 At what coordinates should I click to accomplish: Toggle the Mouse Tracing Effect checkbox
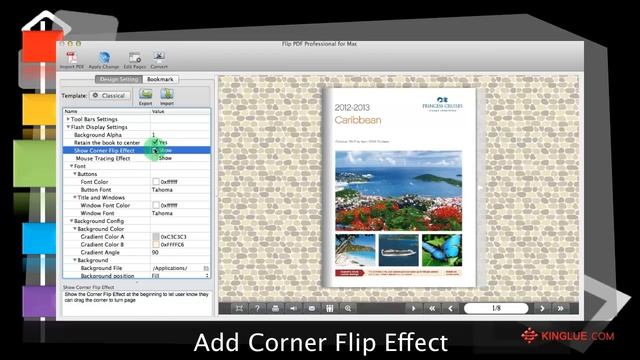coord(155,158)
